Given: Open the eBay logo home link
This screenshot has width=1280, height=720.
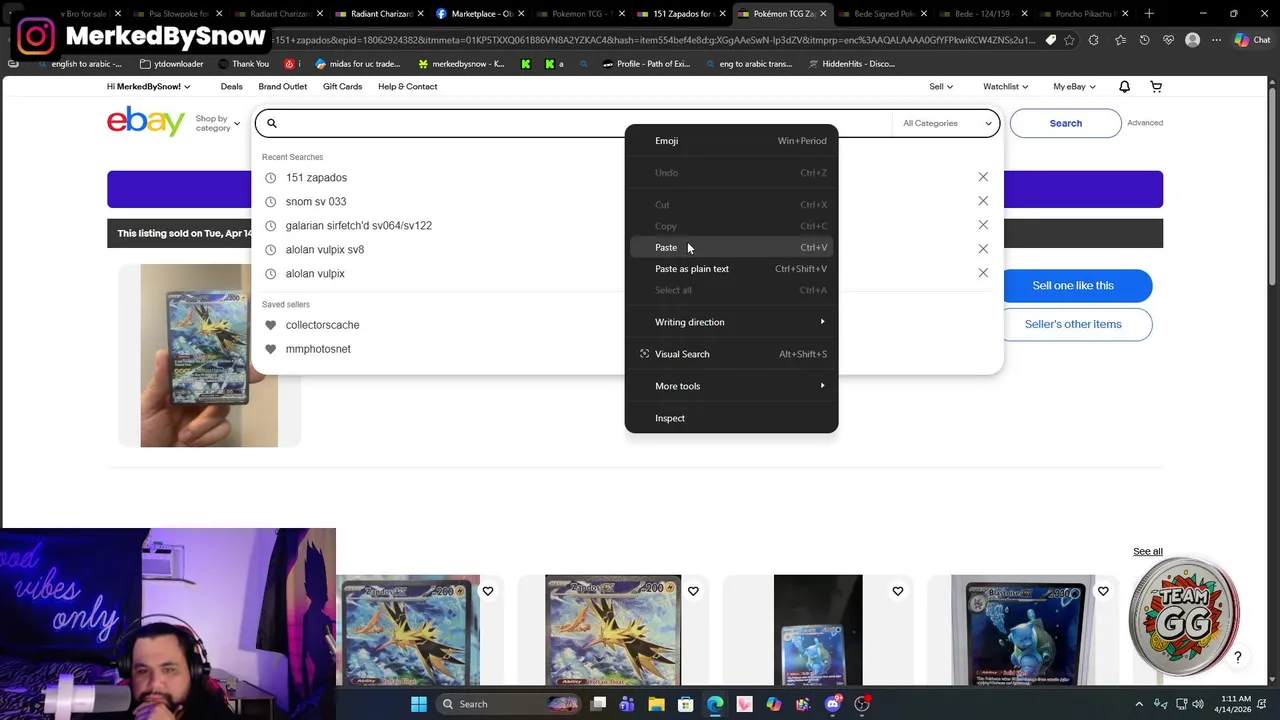Looking at the screenshot, I should (x=146, y=122).
